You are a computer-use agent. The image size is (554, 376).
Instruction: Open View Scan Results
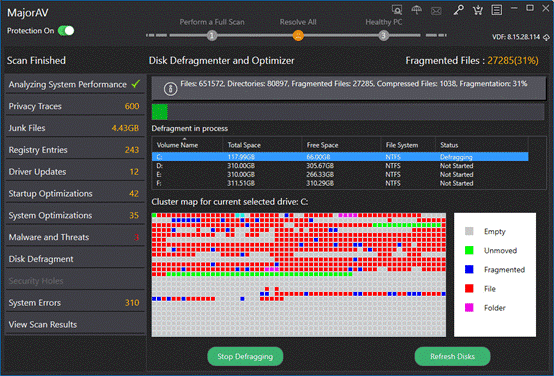(75, 325)
